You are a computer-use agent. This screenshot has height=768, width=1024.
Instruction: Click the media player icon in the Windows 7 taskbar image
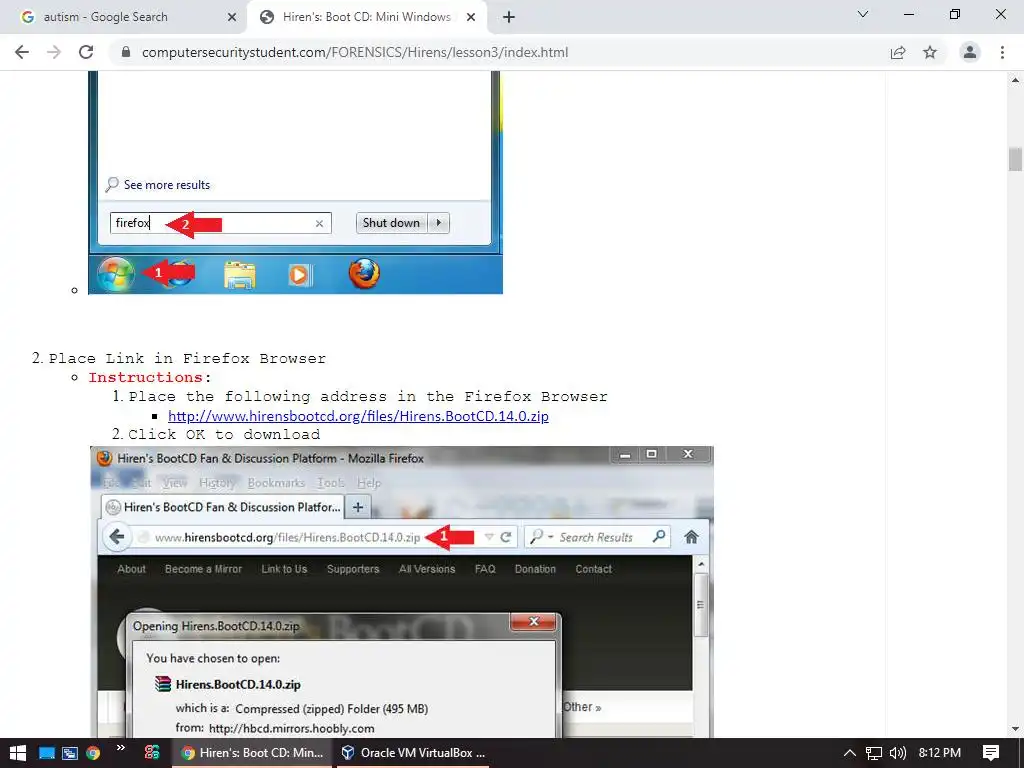click(300, 275)
